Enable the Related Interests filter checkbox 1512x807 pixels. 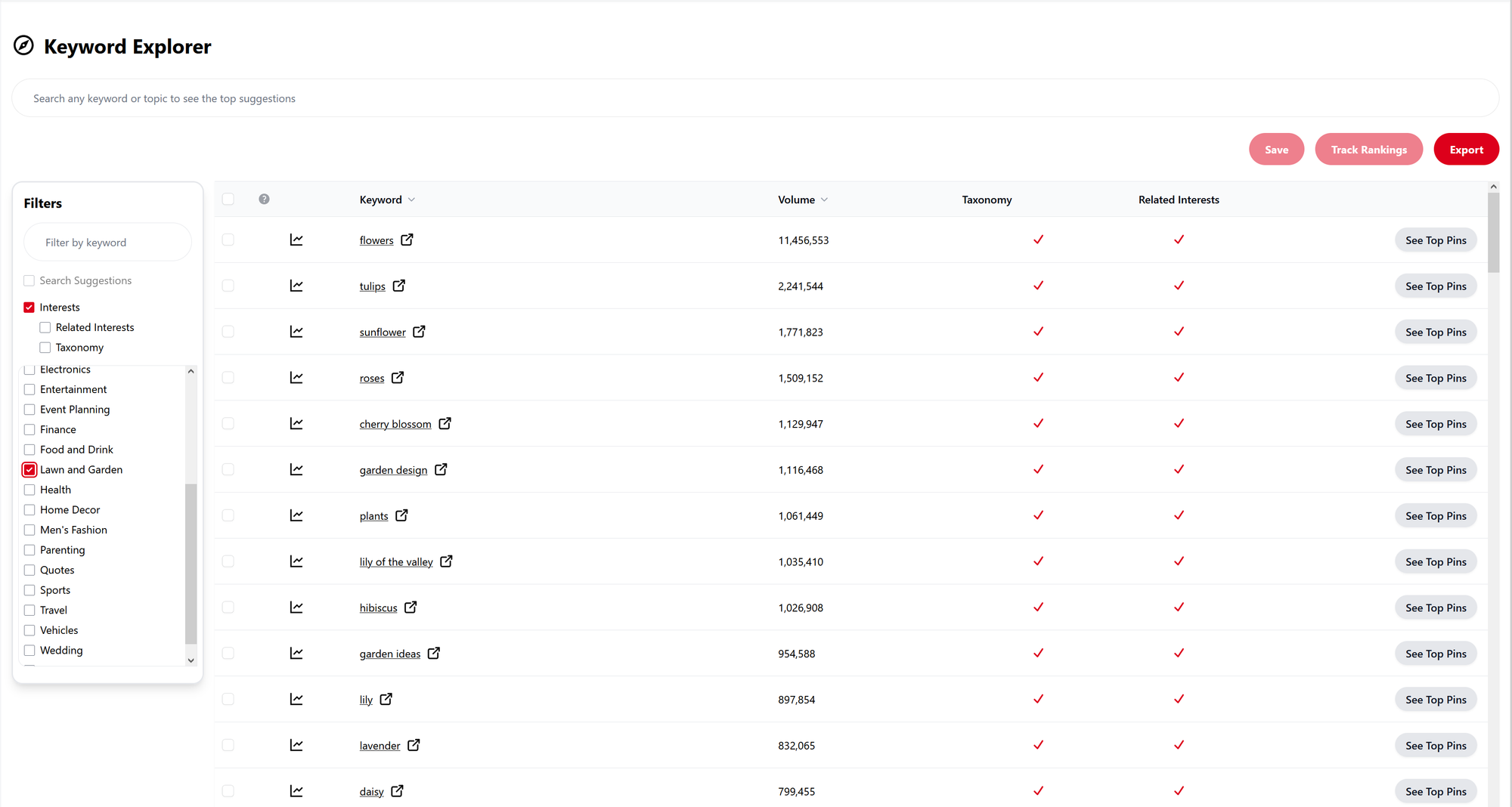coord(45,326)
